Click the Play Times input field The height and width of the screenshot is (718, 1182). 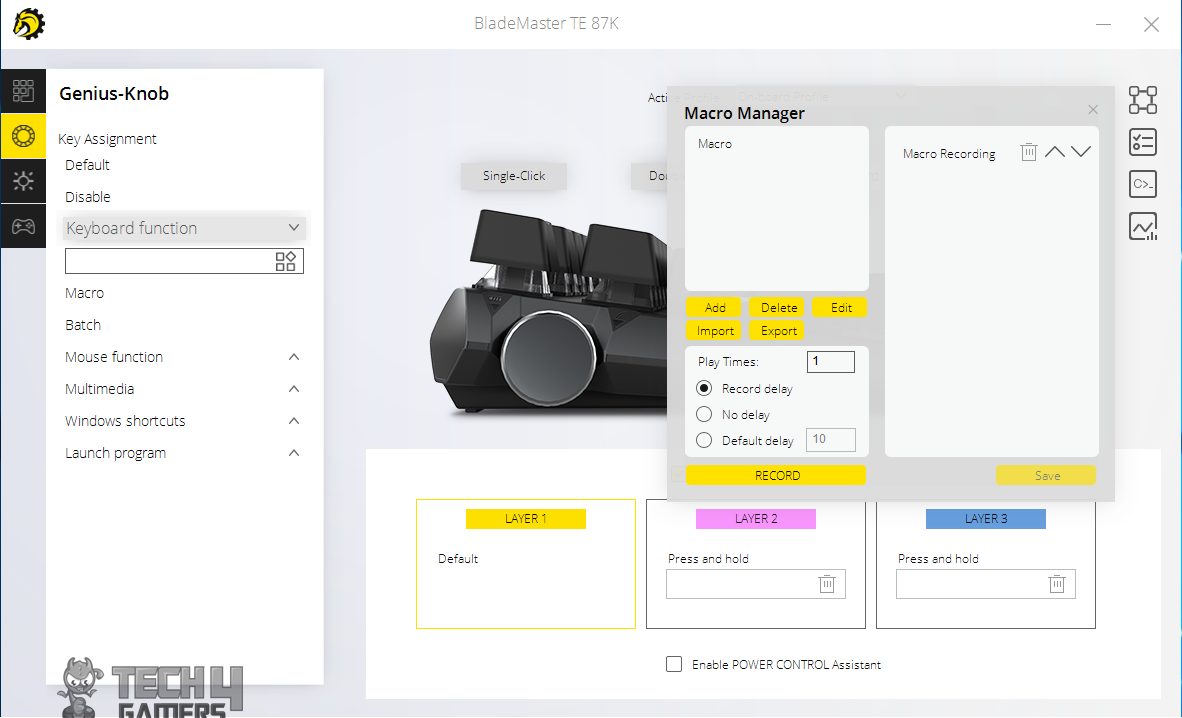click(831, 361)
